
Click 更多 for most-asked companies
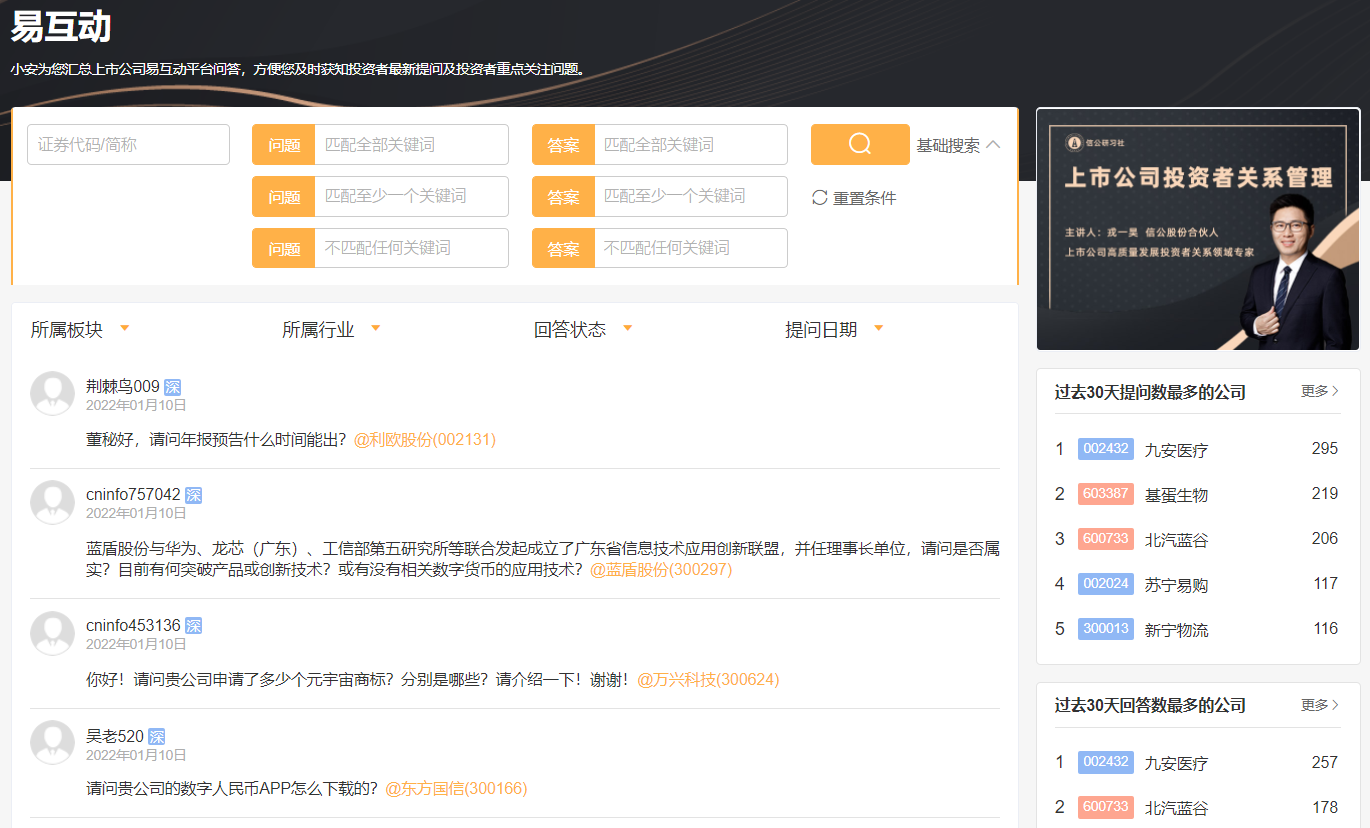pos(1320,391)
